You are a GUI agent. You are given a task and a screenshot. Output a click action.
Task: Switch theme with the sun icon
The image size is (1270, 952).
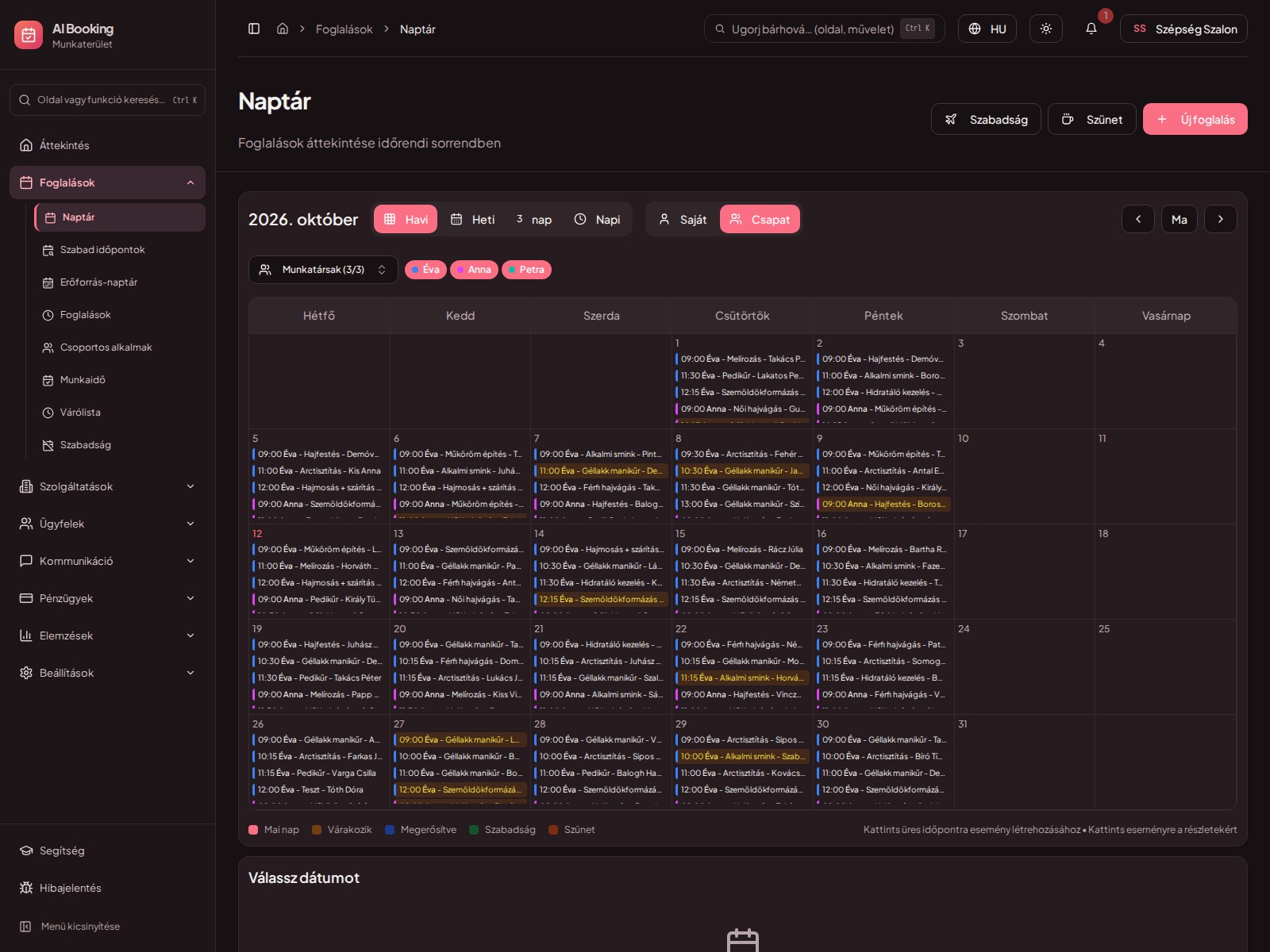[1046, 29]
